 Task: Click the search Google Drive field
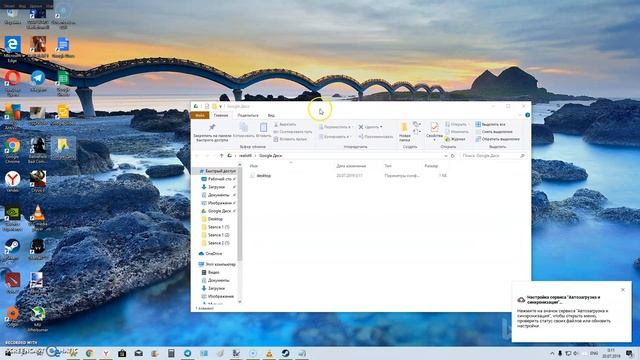pyautogui.click(x=493, y=156)
